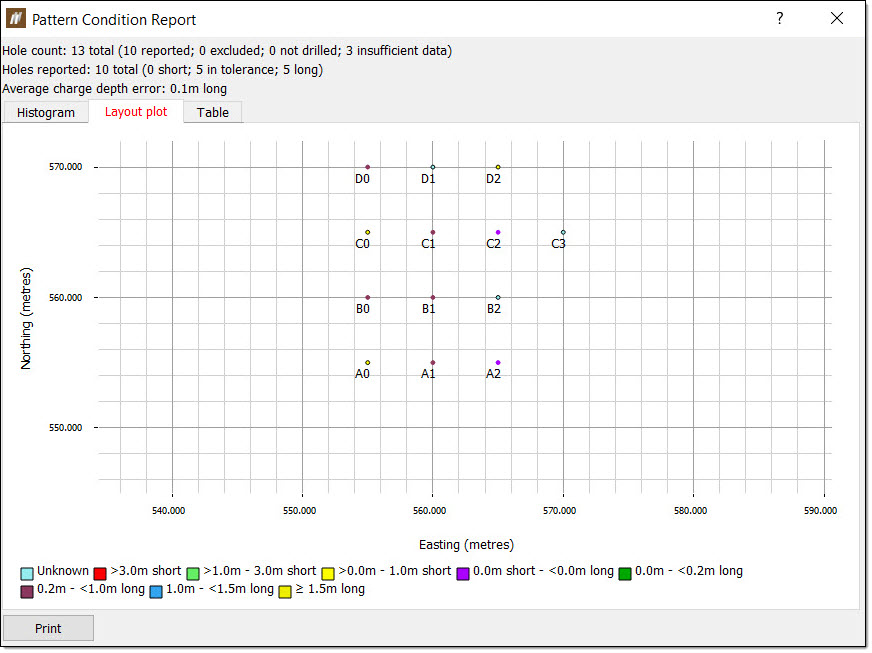Select hole C0 marker on plot
The width and height of the screenshot is (872, 653).
click(368, 232)
